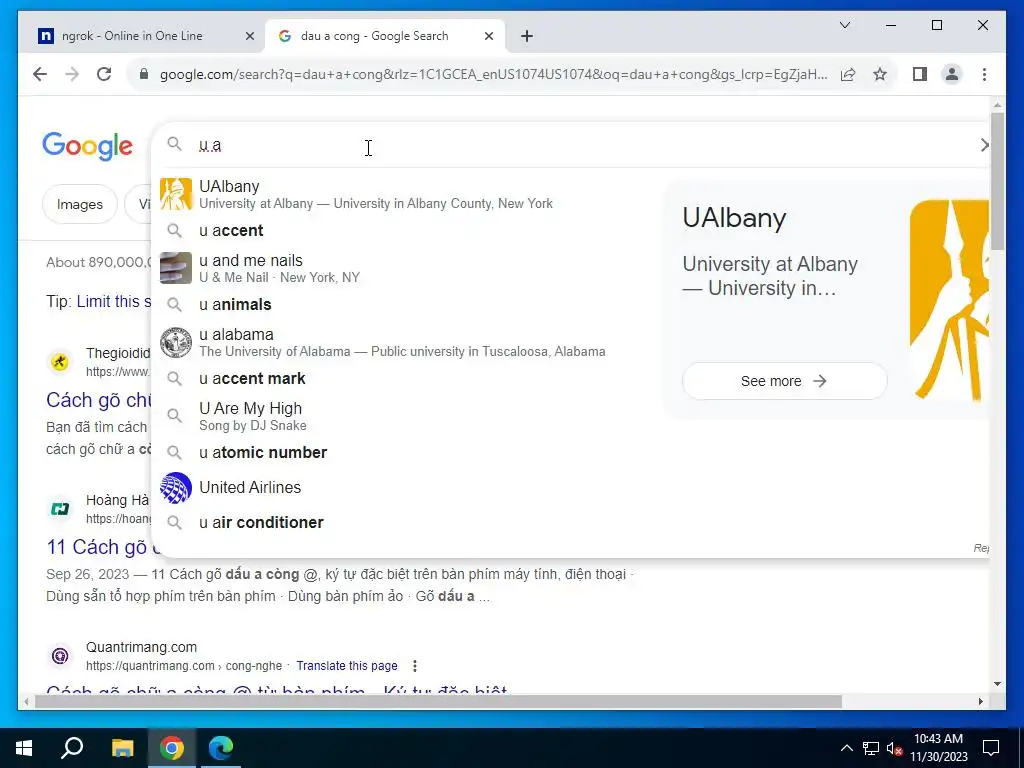Close the ngrok tab
Image resolution: width=1024 pixels, height=768 pixels.
(x=249, y=36)
